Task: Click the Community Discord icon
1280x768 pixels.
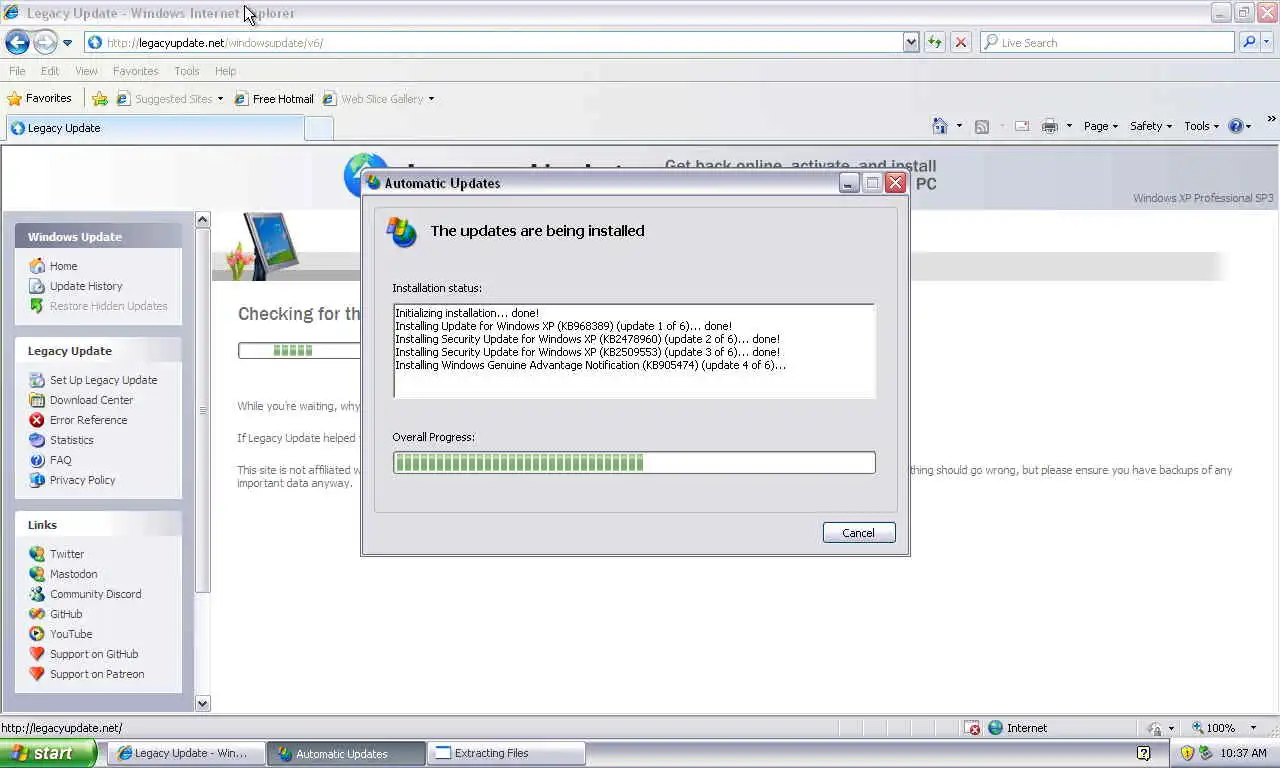Action: [37, 594]
